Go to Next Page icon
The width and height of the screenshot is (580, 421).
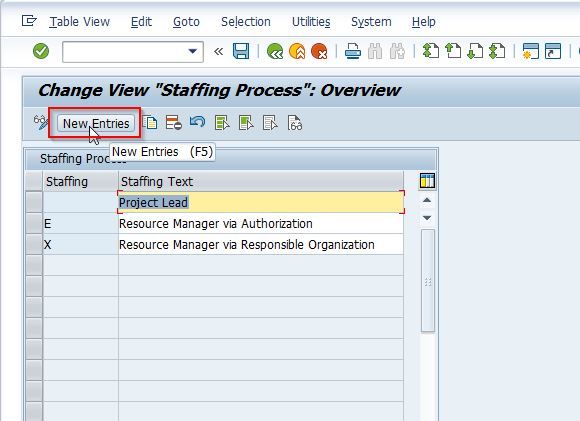click(x=475, y=51)
